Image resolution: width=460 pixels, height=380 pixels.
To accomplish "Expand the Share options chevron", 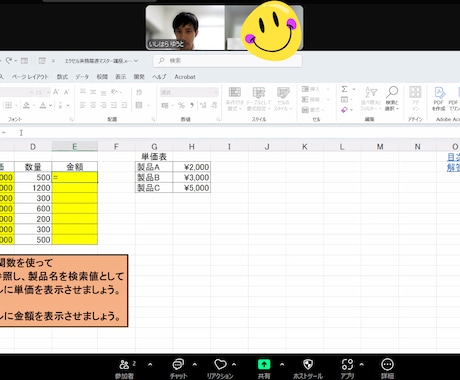I will (282, 364).
